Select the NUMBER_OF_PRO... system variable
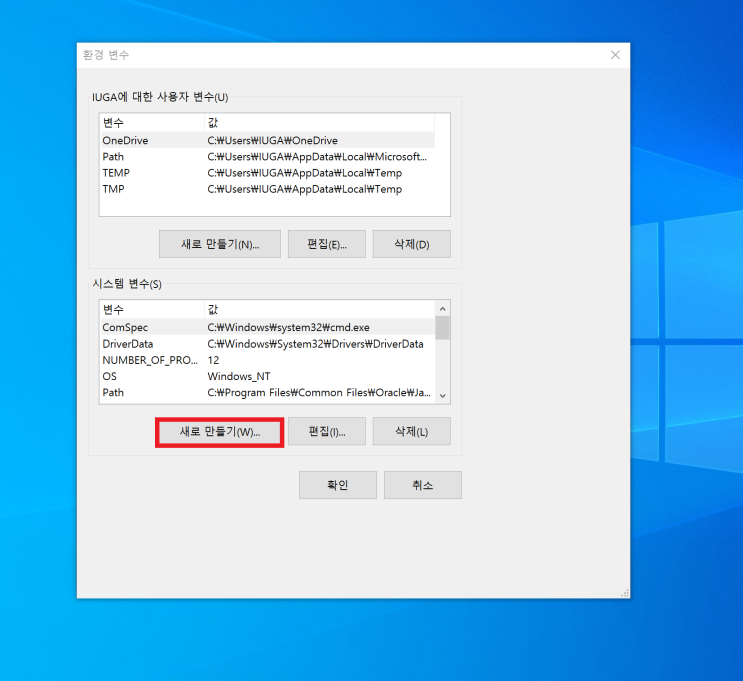743x681 pixels. (x=267, y=360)
